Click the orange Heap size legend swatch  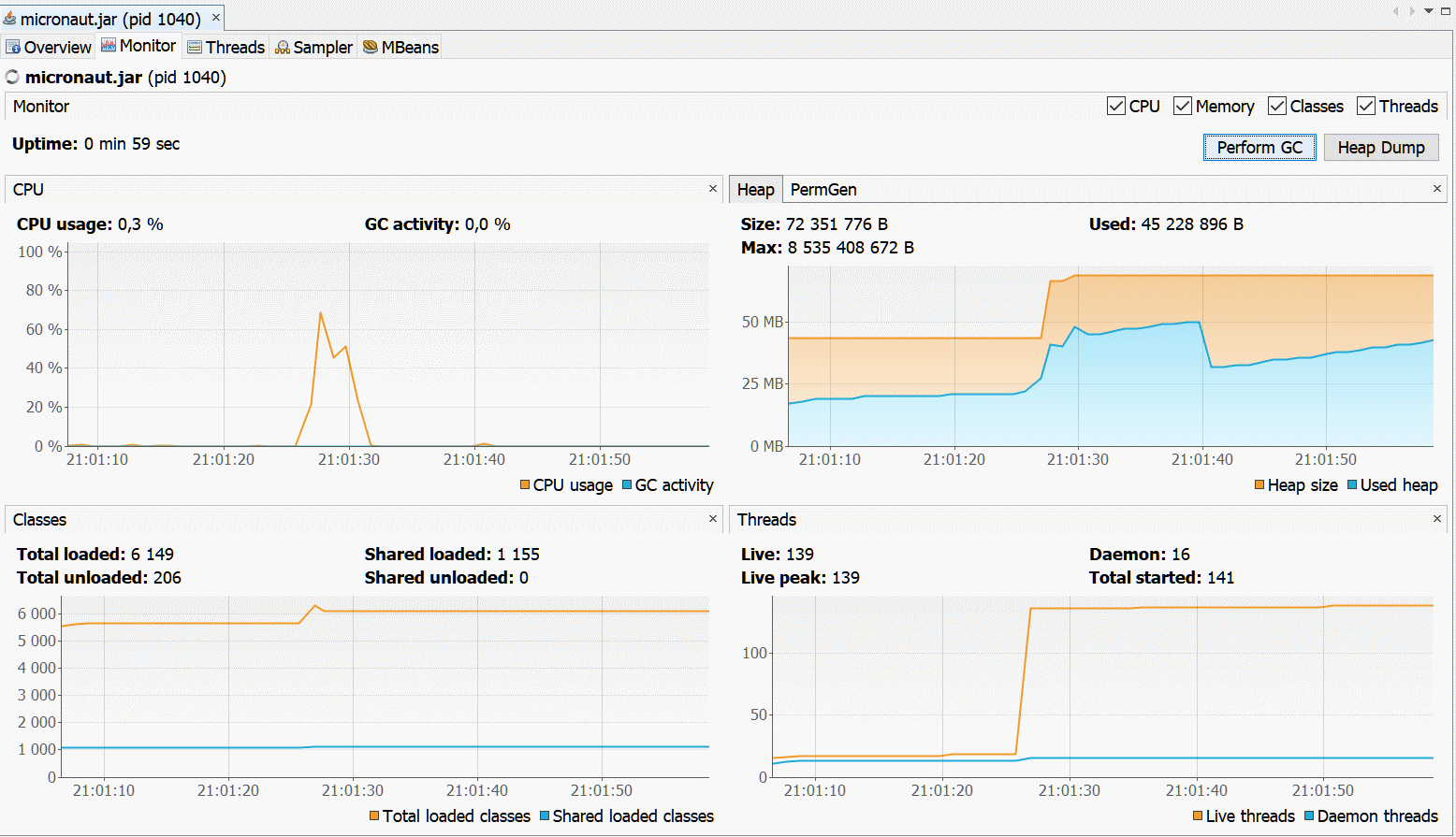(1259, 484)
